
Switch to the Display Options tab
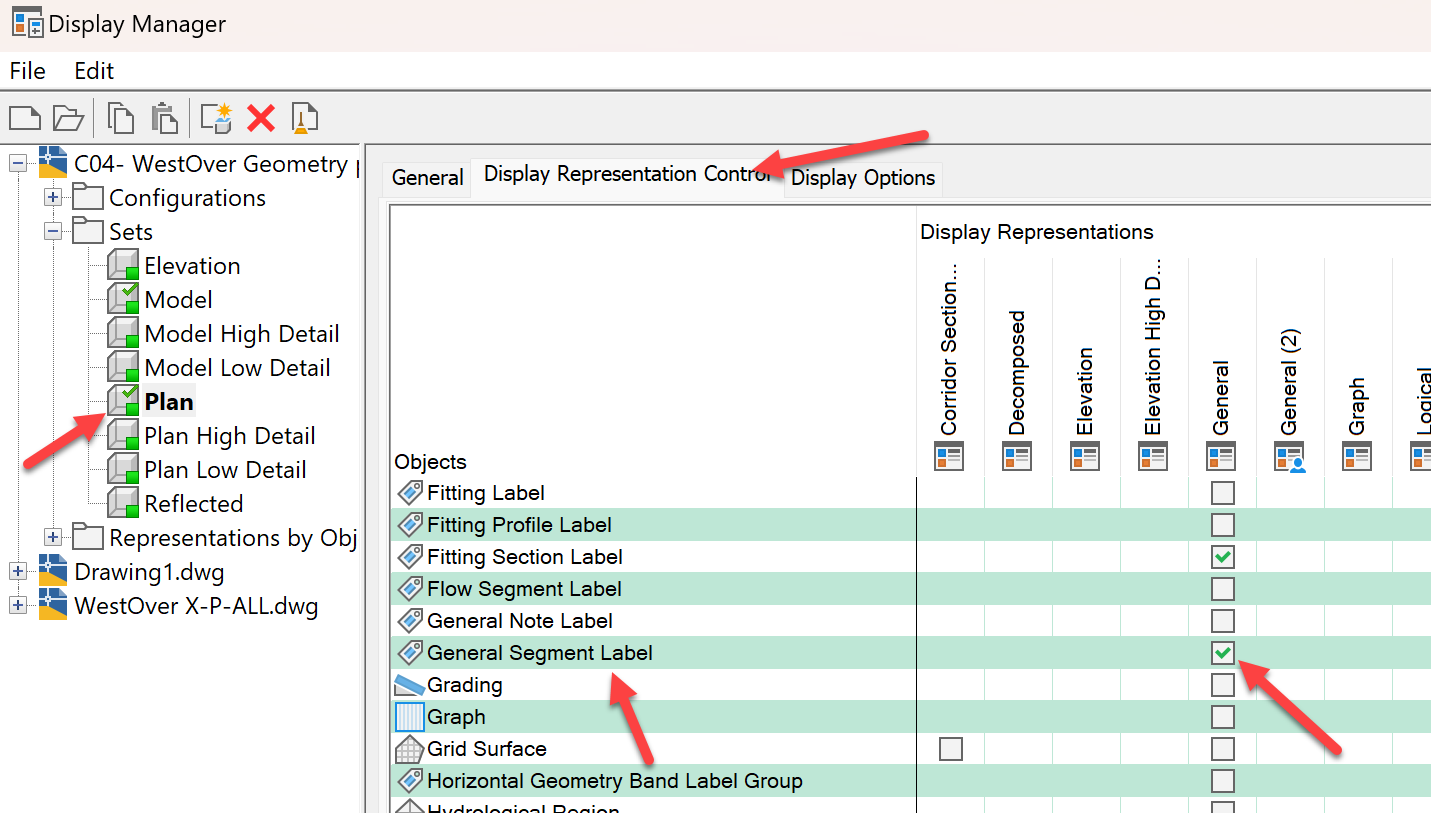click(862, 178)
